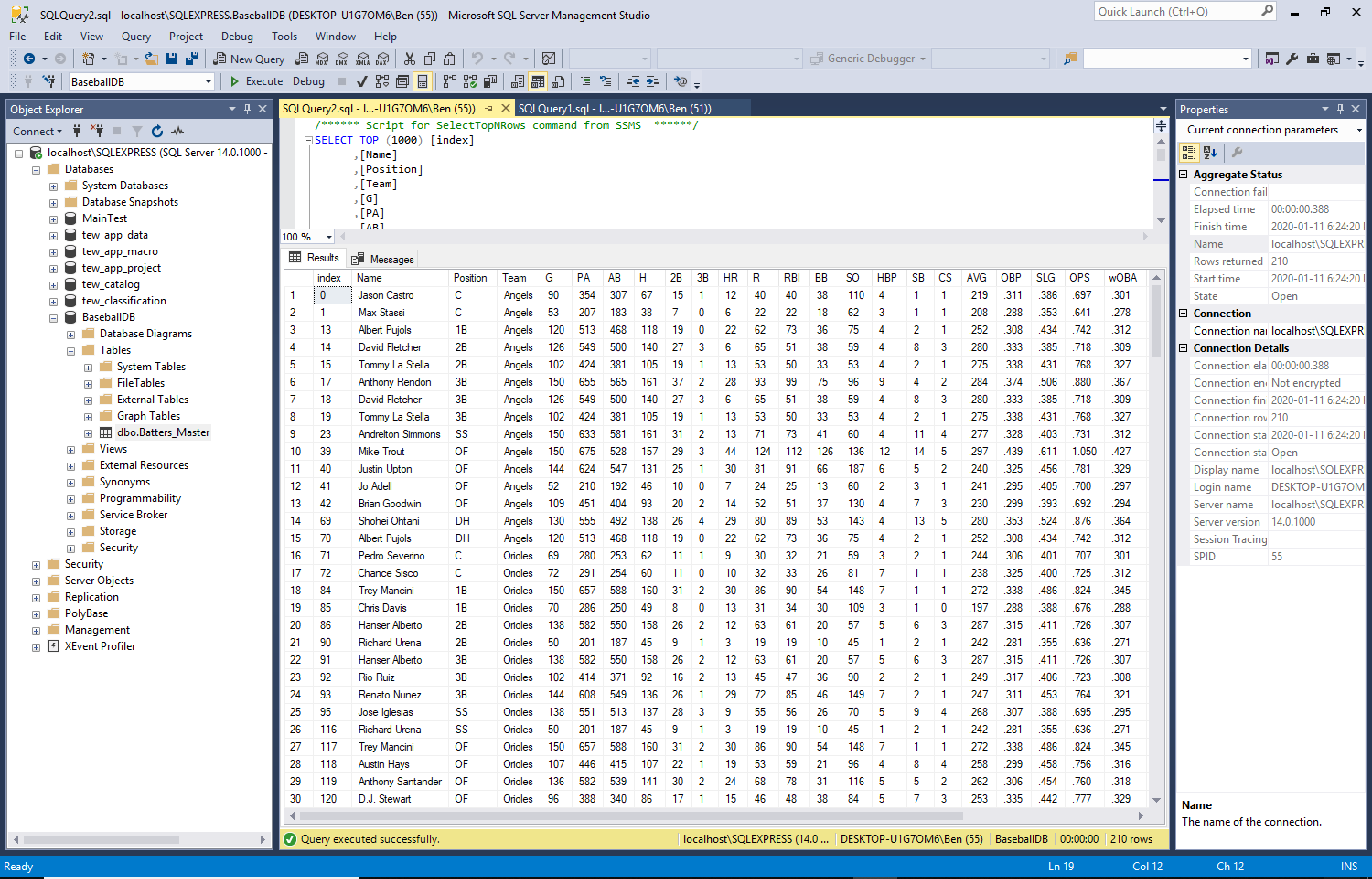This screenshot has width=1372, height=879.
Task: Collapse the BaseballDB database node
Action: pyautogui.click(x=53, y=319)
